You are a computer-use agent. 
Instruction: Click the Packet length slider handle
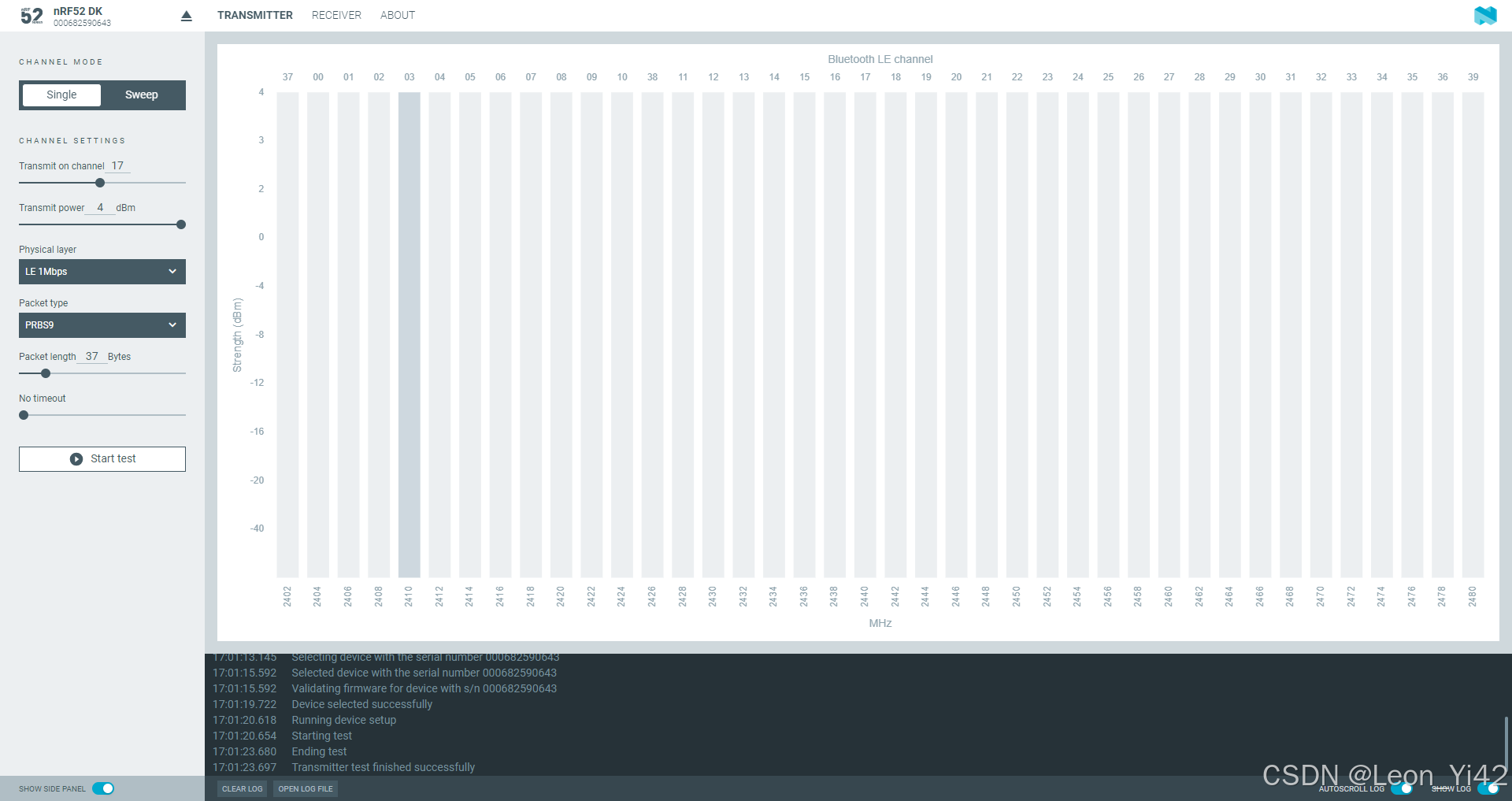point(46,373)
